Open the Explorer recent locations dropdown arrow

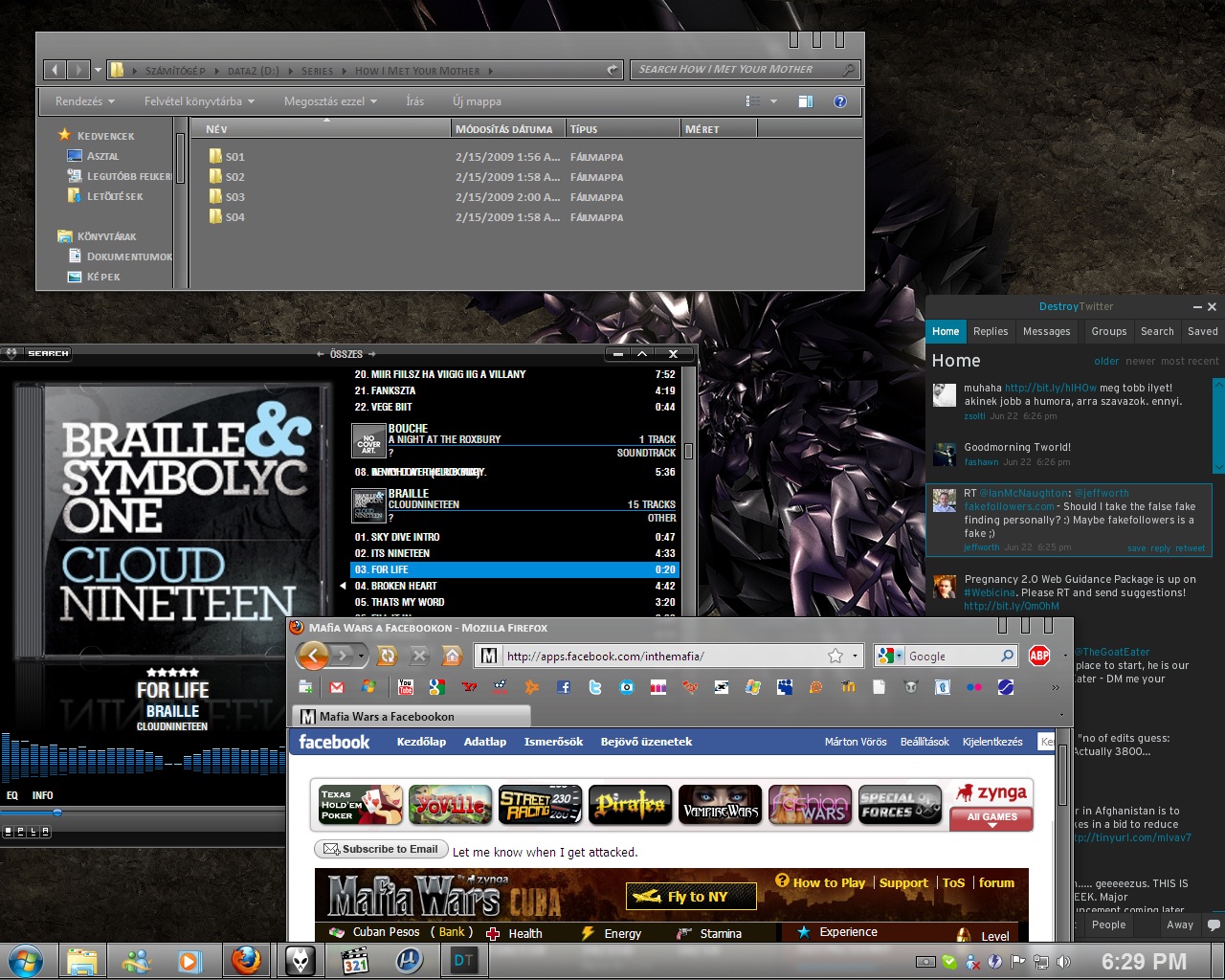98,70
